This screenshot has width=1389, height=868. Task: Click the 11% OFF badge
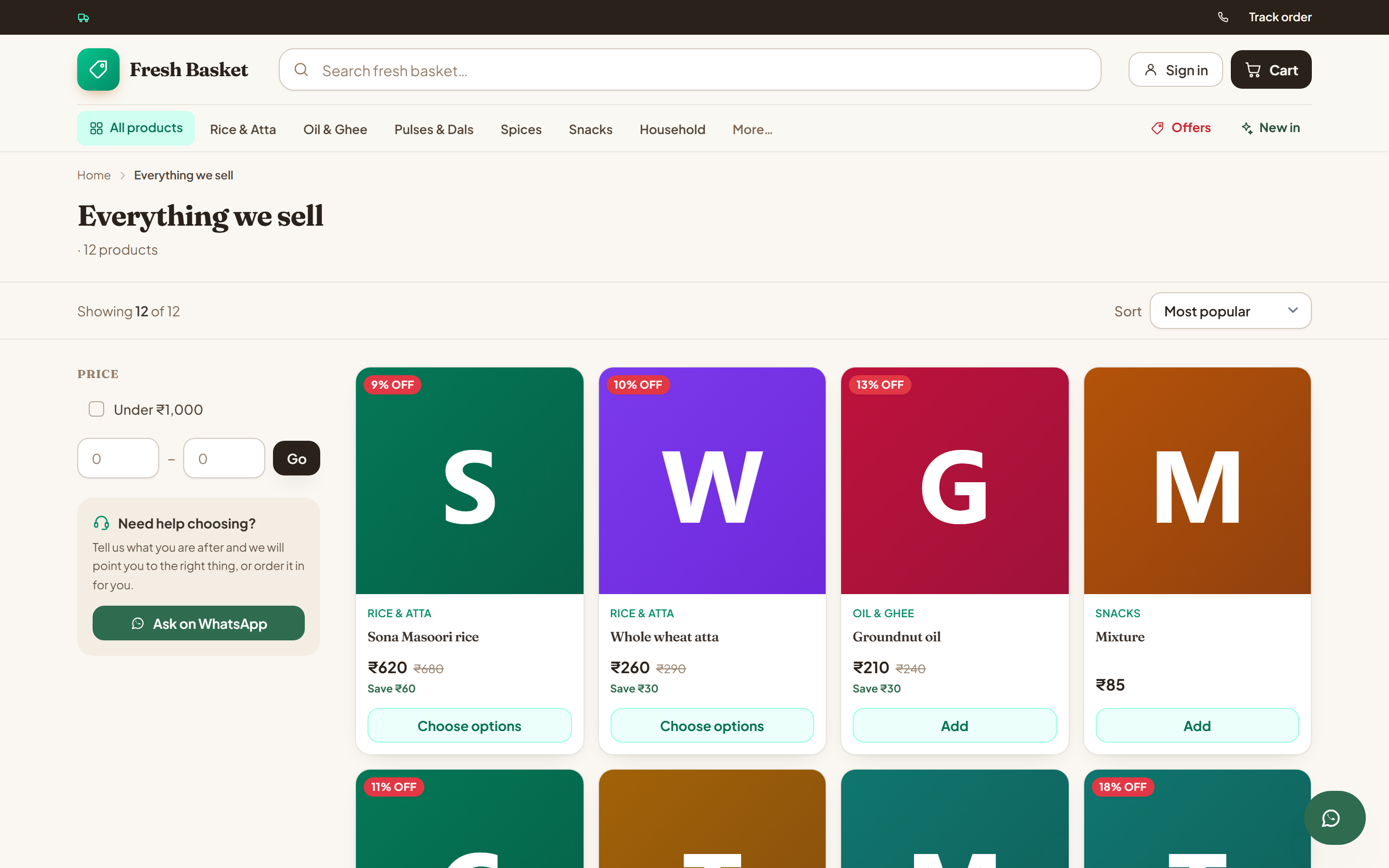point(394,787)
